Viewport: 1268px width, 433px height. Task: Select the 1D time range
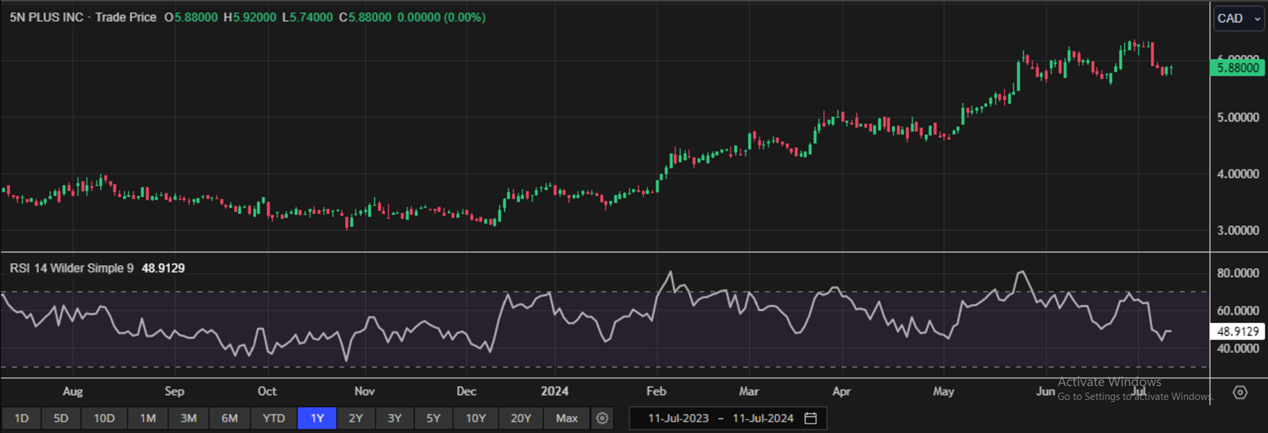(21, 418)
